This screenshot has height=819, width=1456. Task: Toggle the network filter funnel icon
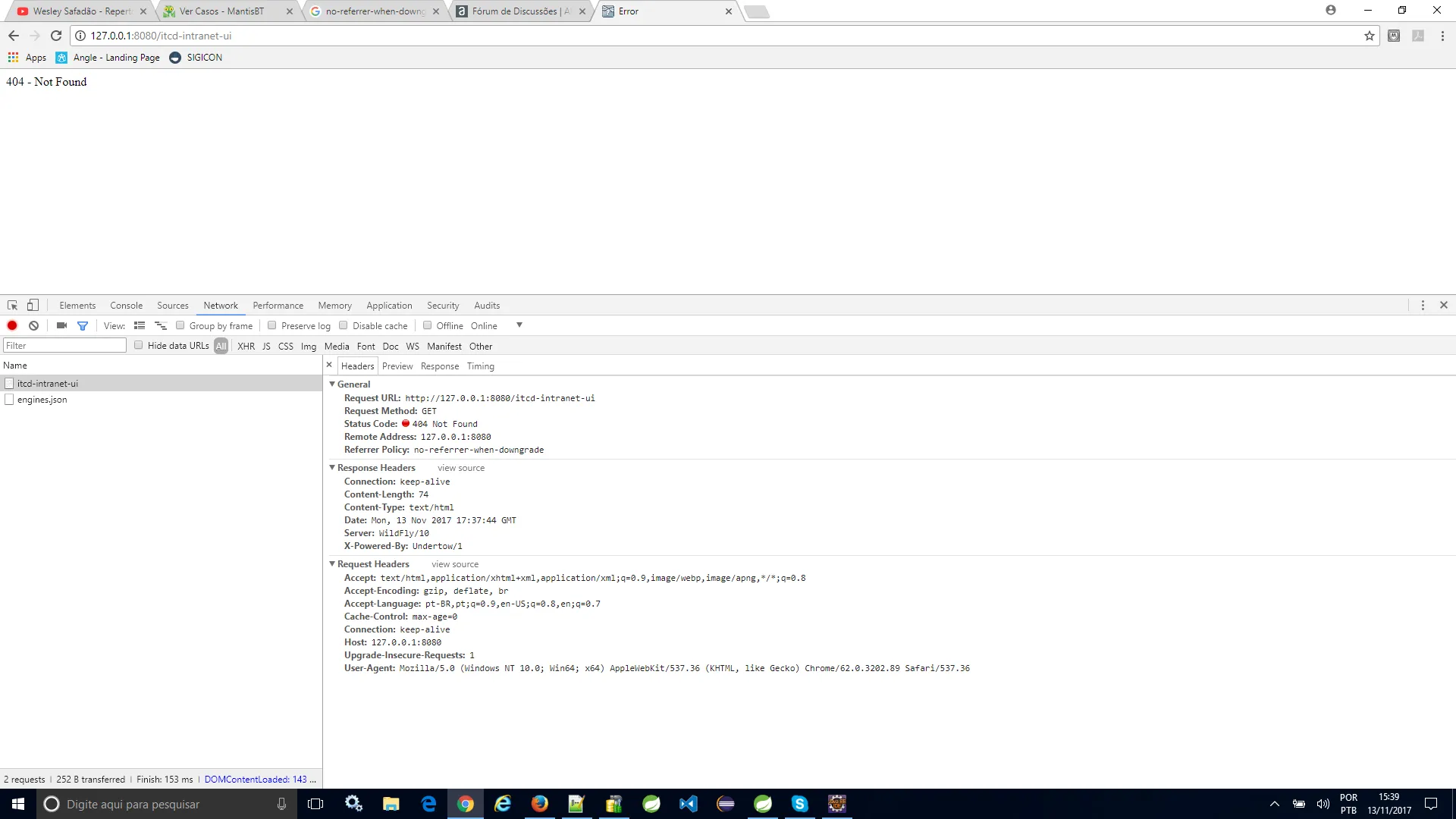[83, 325]
